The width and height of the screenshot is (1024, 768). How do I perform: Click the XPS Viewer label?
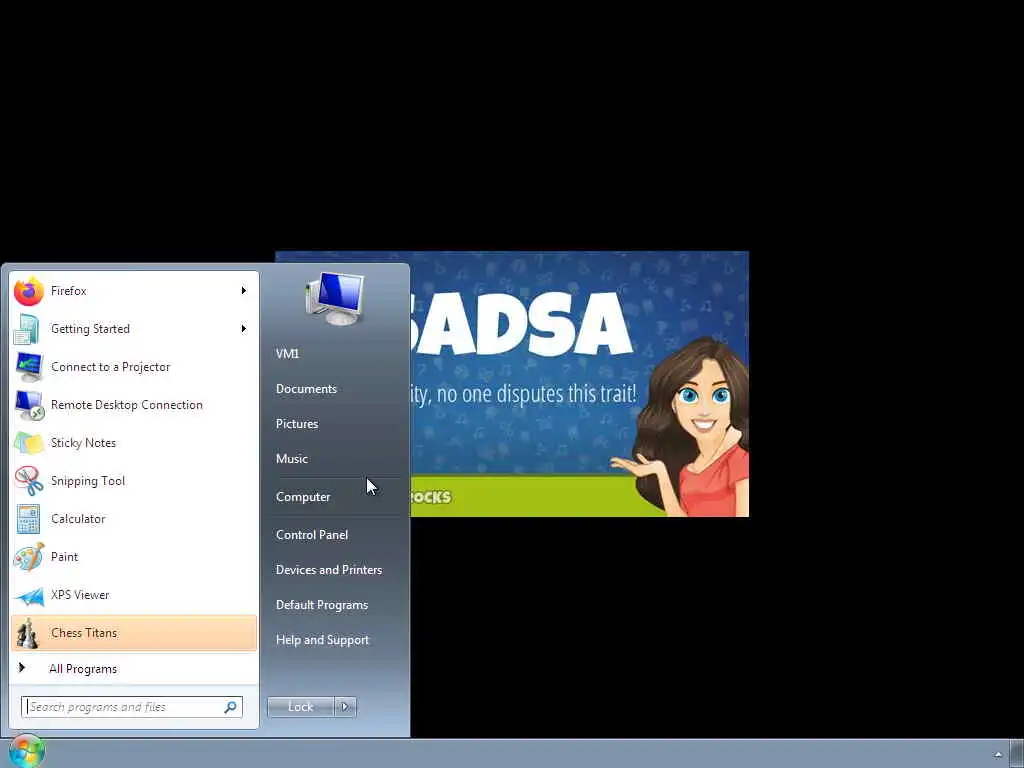click(80, 595)
